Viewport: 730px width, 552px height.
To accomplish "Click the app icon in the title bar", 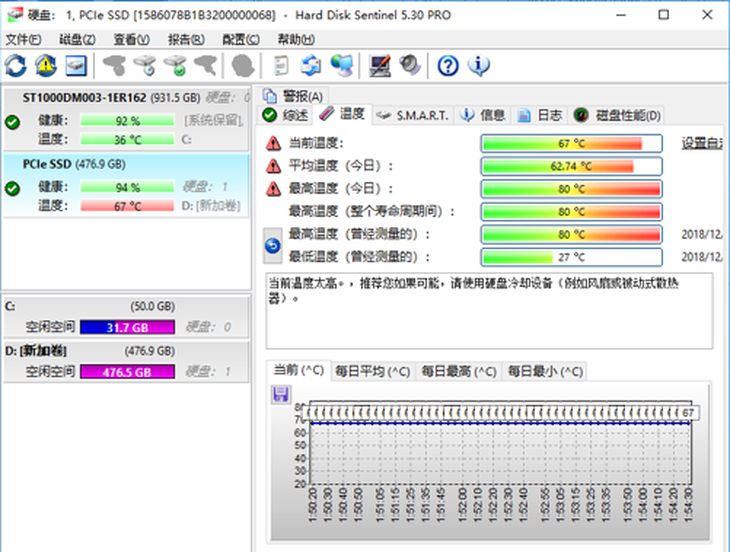I will (14, 15).
